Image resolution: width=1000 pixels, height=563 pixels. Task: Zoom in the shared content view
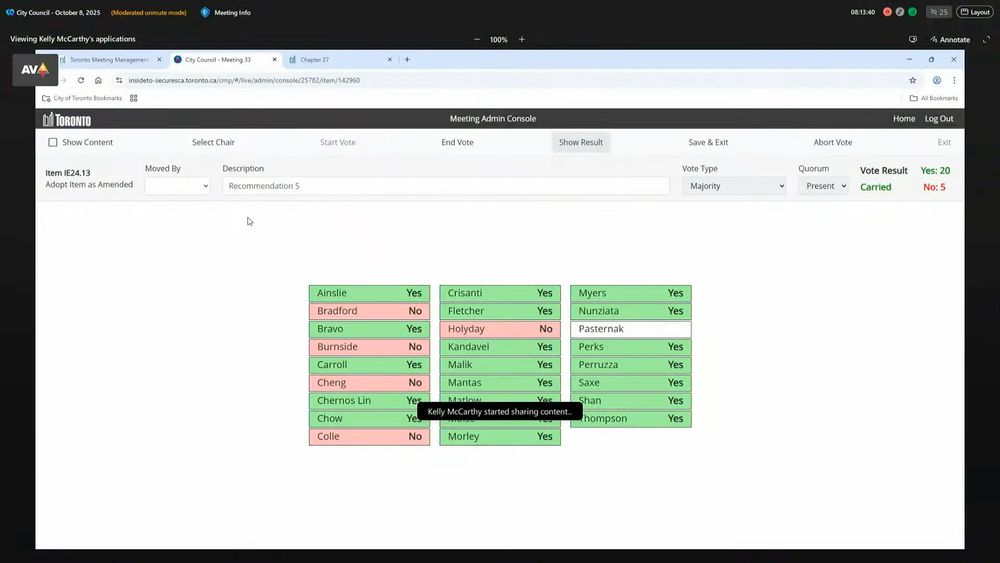[x=522, y=40]
